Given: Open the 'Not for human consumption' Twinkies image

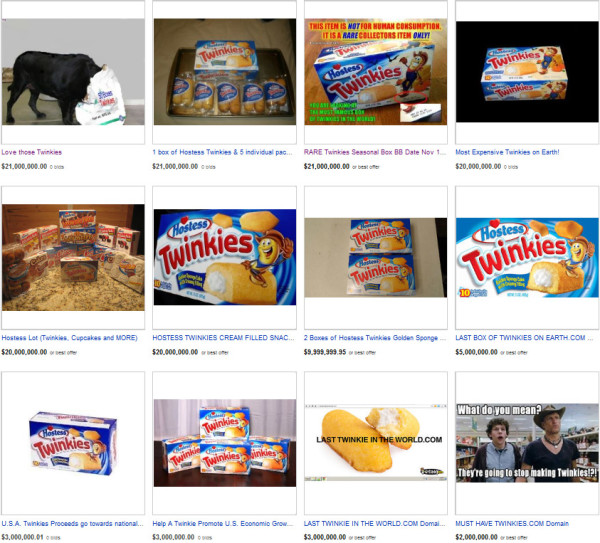Looking at the screenshot, I should click(x=376, y=72).
